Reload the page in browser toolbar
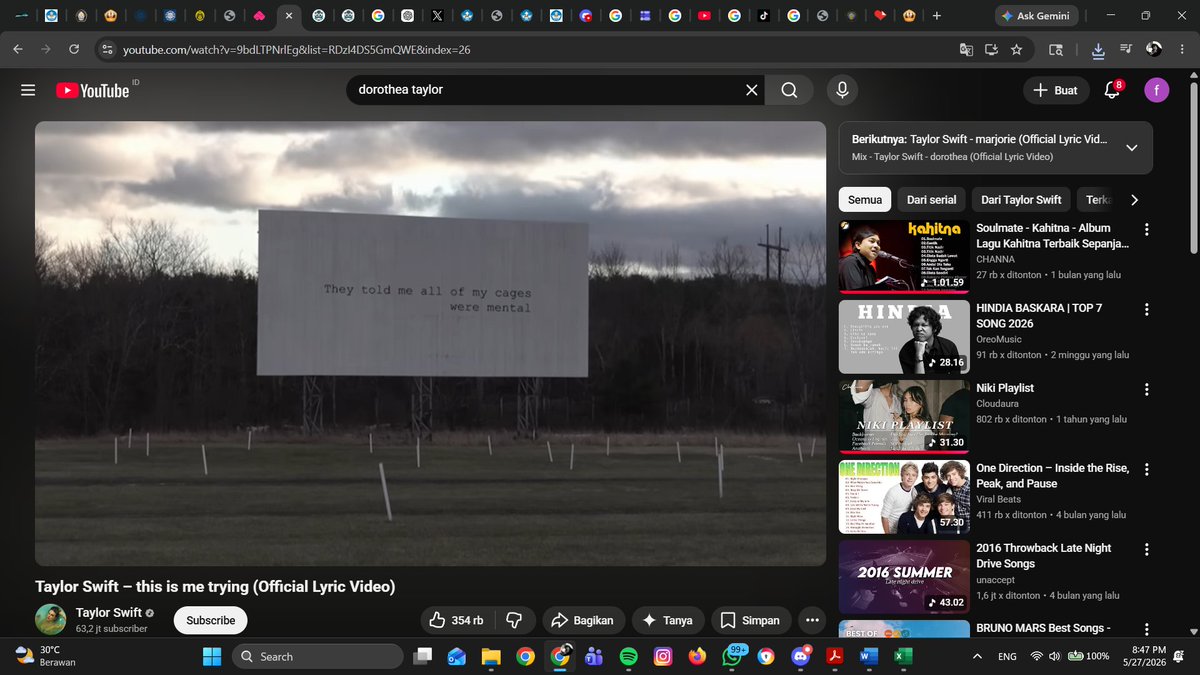This screenshot has height=675, width=1200. [x=74, y=49]
